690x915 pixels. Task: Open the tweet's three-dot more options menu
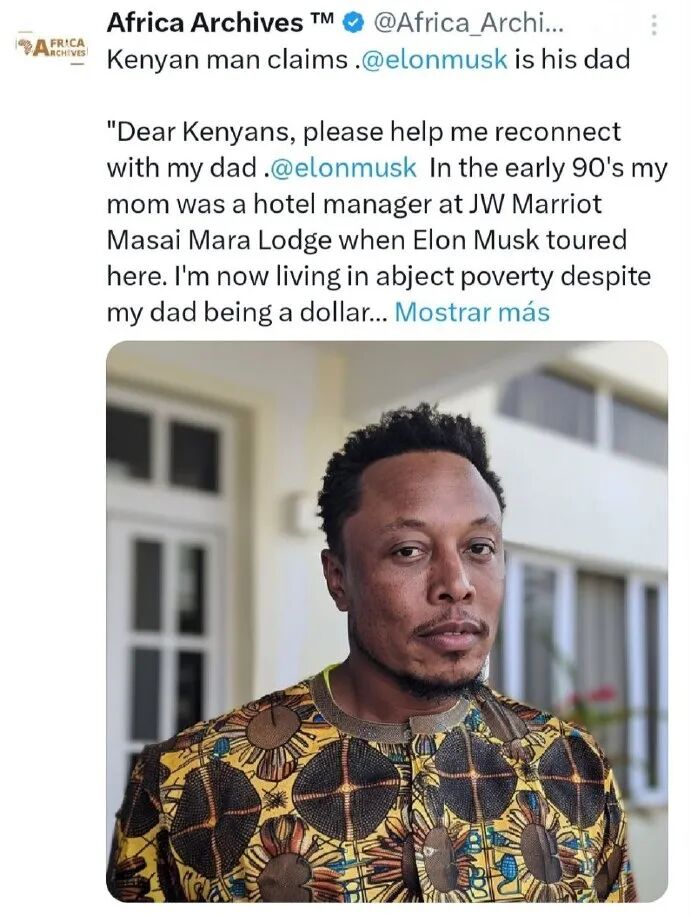[x=654, y=25]
